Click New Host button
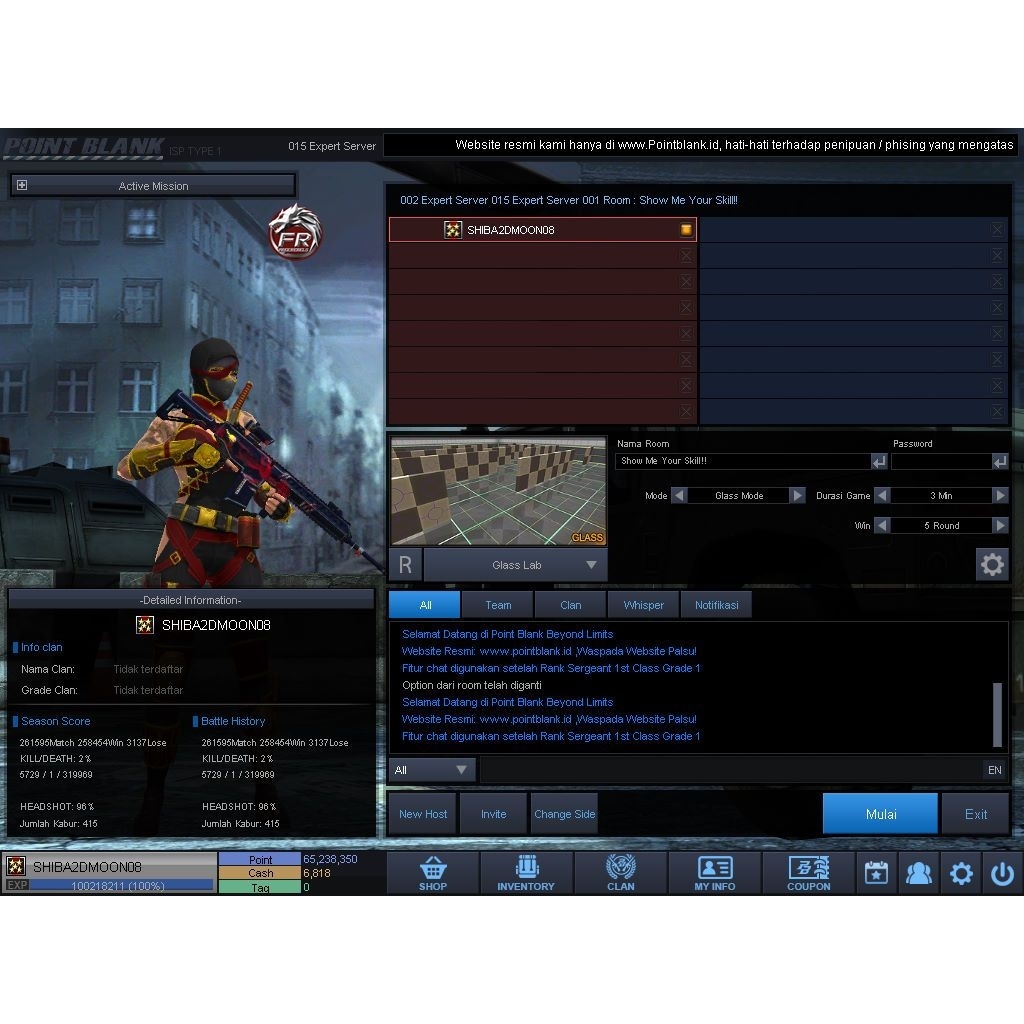This screenshot has width=1024, height=1024. pos(422,813)
